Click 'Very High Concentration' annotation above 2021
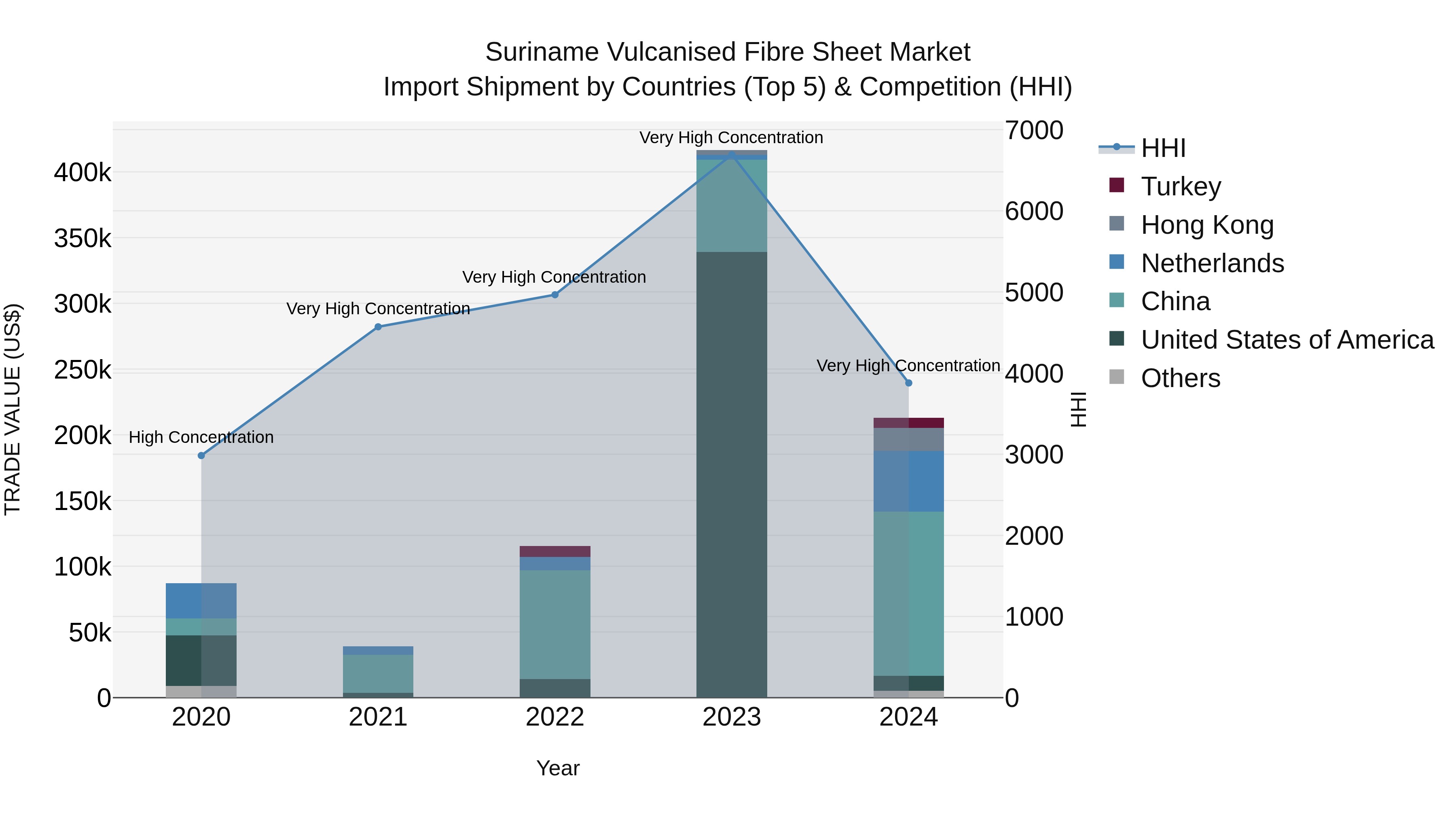 (x=378, y=309)
